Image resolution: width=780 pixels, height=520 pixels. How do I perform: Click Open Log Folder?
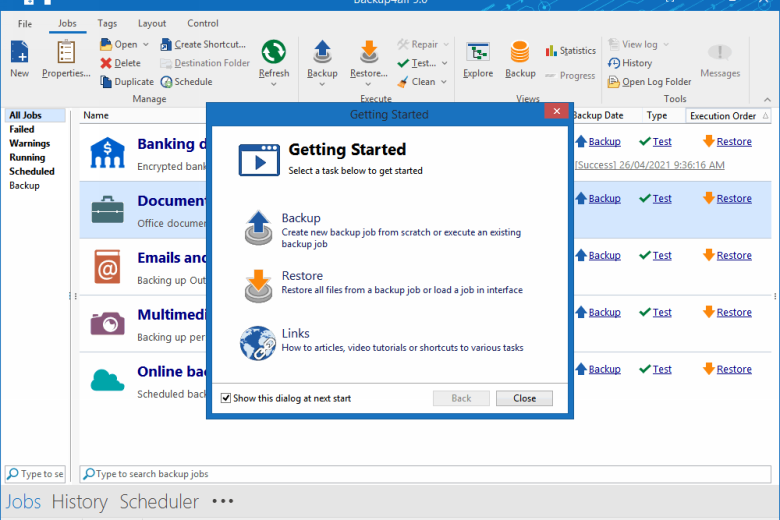(650, 82)
